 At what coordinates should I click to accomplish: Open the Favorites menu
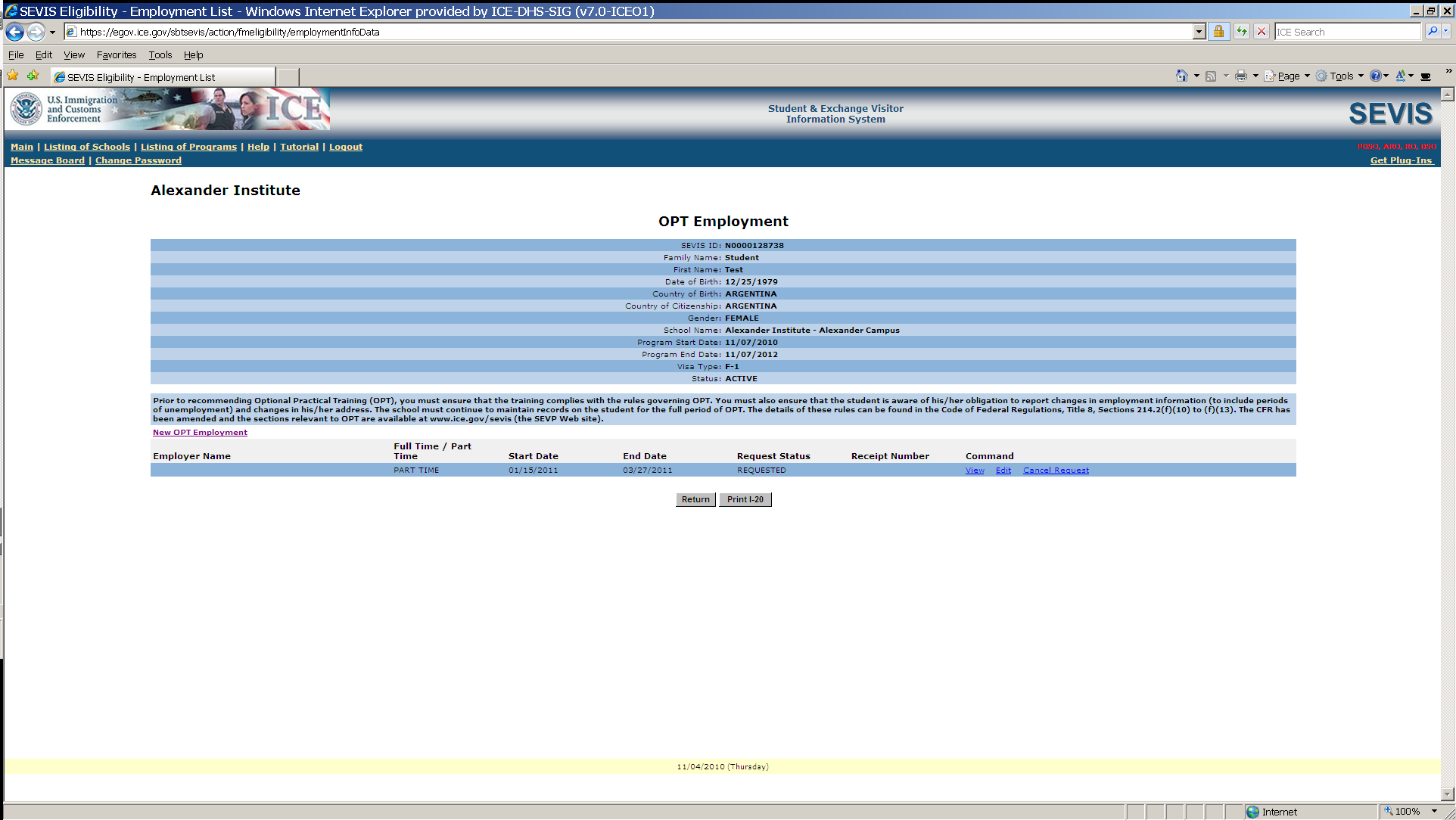(x=117, y=54)
